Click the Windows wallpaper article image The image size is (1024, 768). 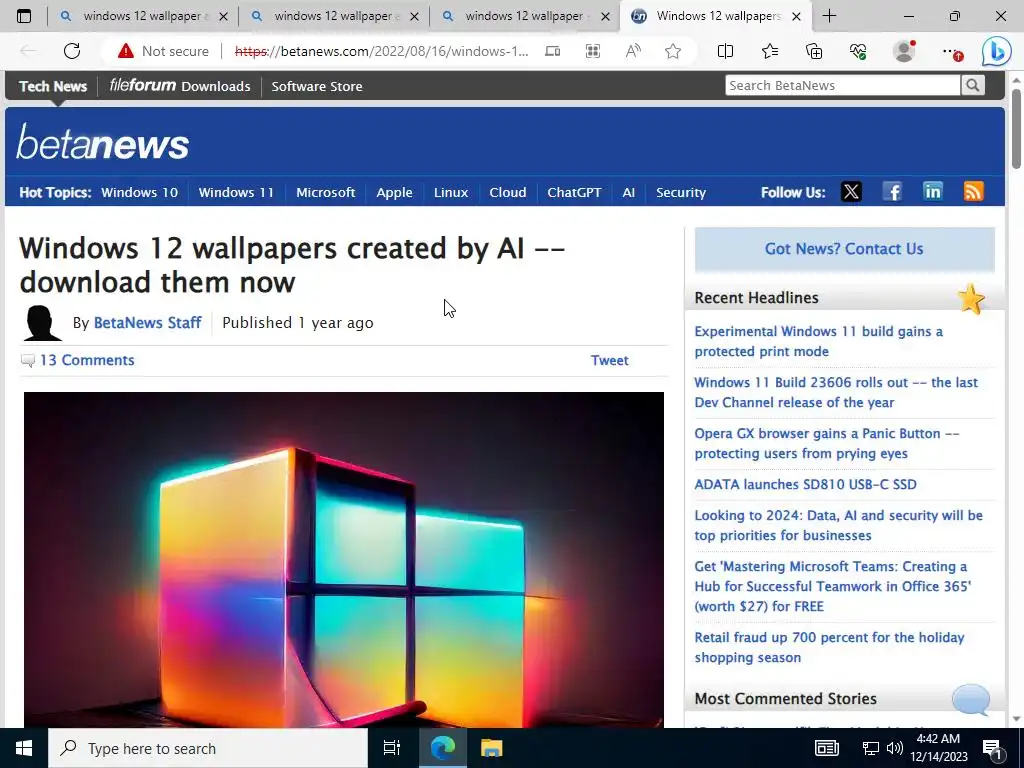point(344,560)
